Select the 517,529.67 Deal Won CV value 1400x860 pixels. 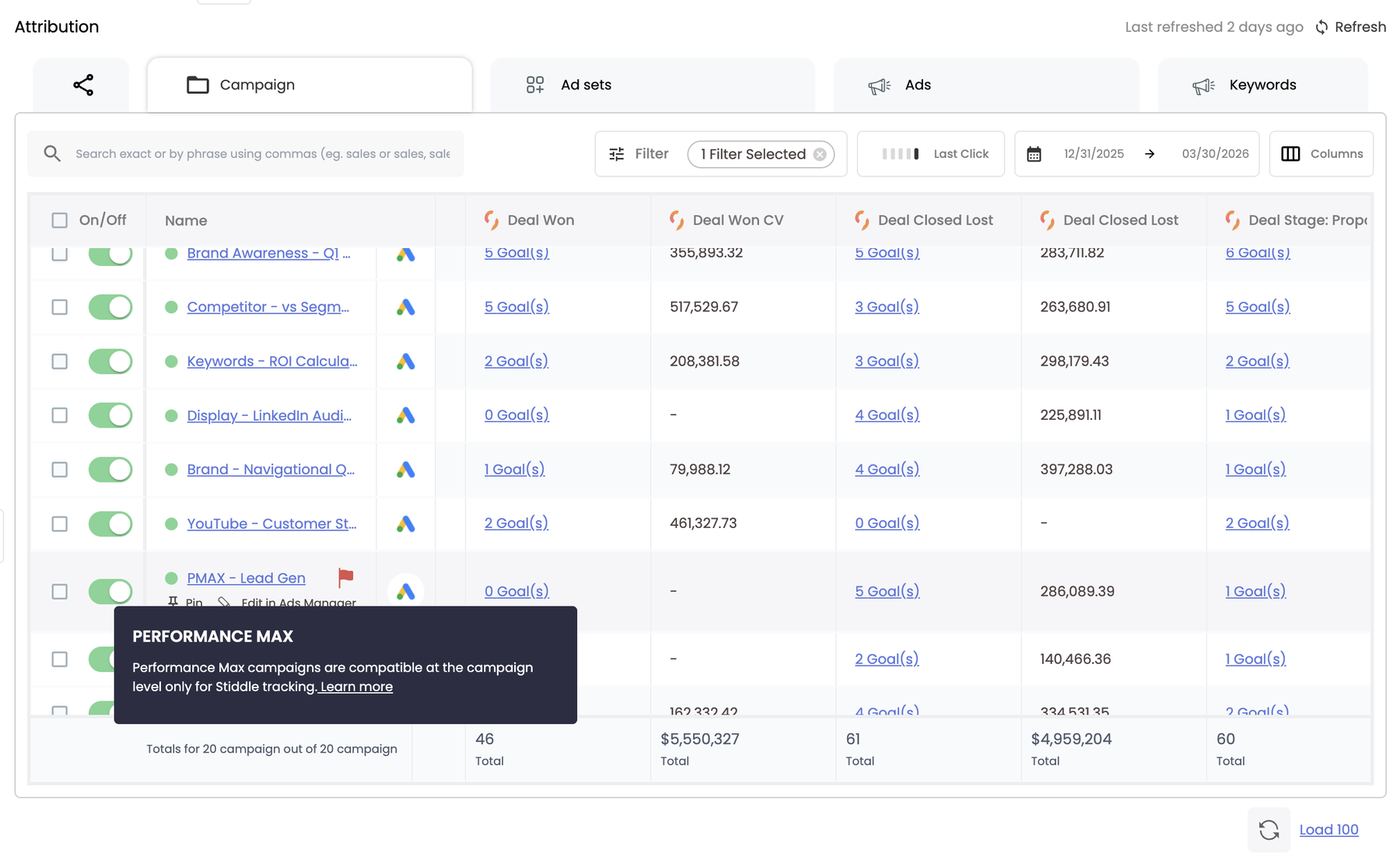tap(704, 307)
